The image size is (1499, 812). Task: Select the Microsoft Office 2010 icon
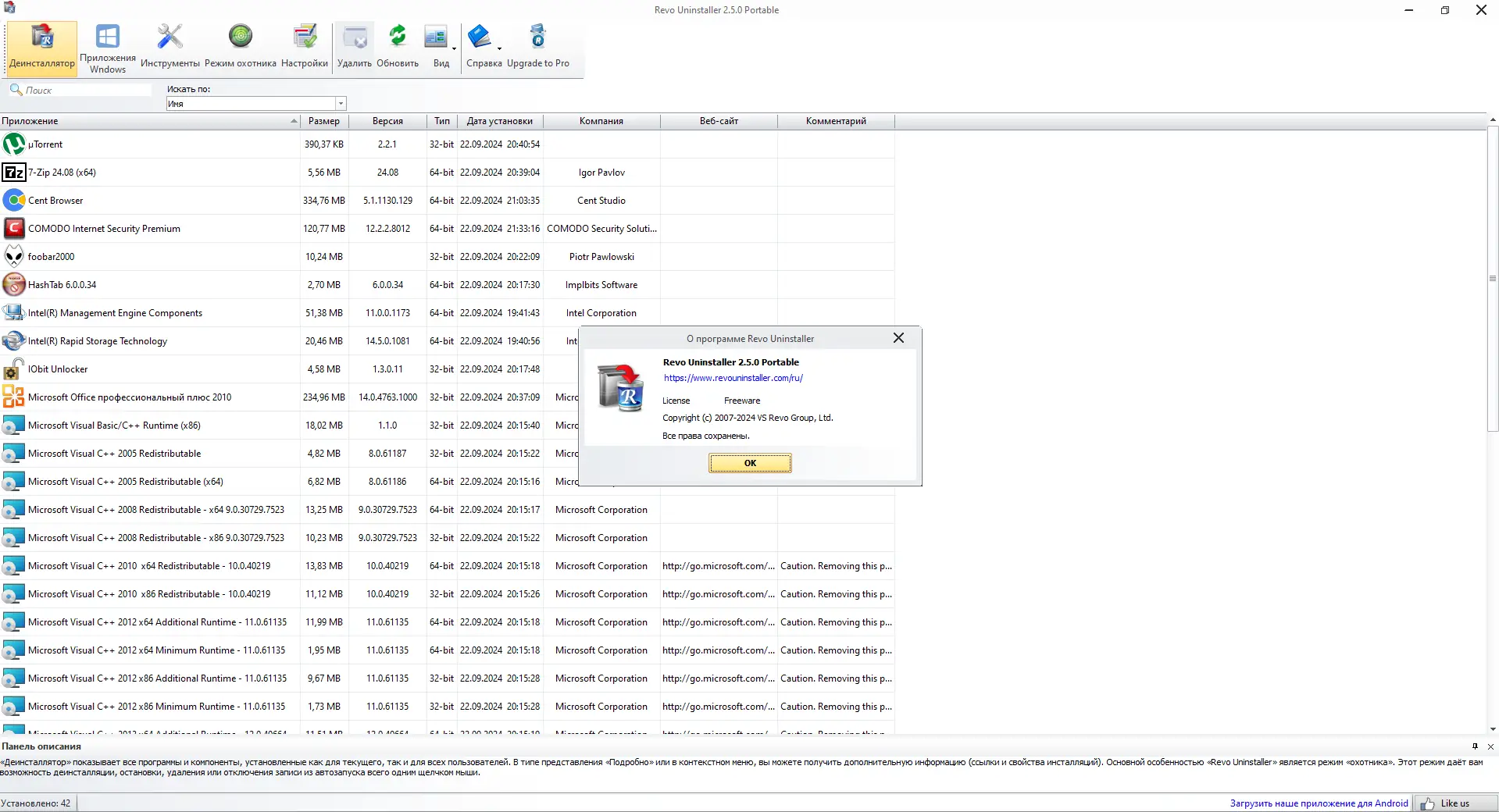coord(14,397)
